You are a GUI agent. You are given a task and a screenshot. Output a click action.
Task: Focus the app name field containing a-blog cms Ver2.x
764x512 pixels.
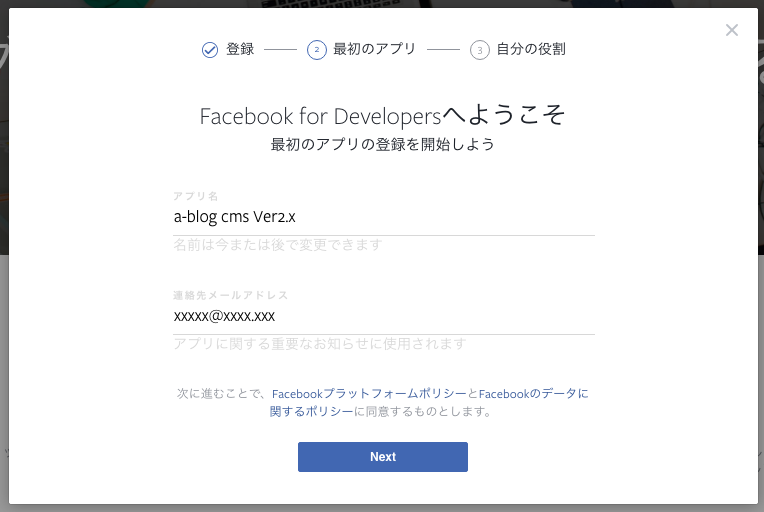click(383, 216)
